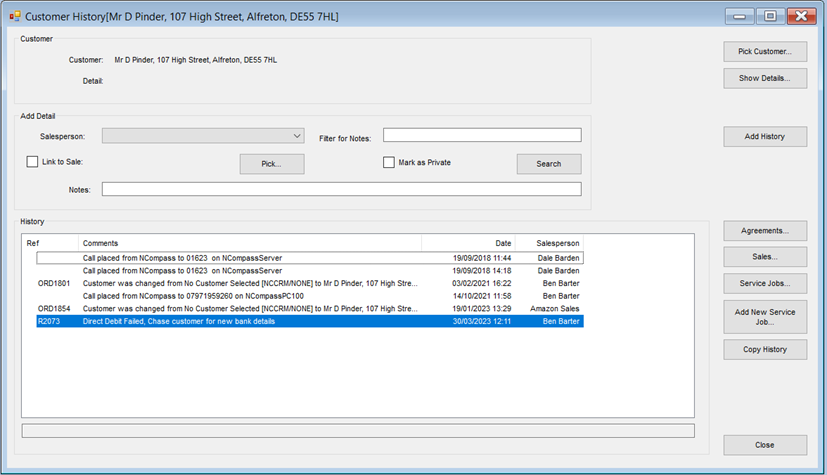The image size is (827, 475).
Task: Open the Agreements window
Action: point(765,231)
